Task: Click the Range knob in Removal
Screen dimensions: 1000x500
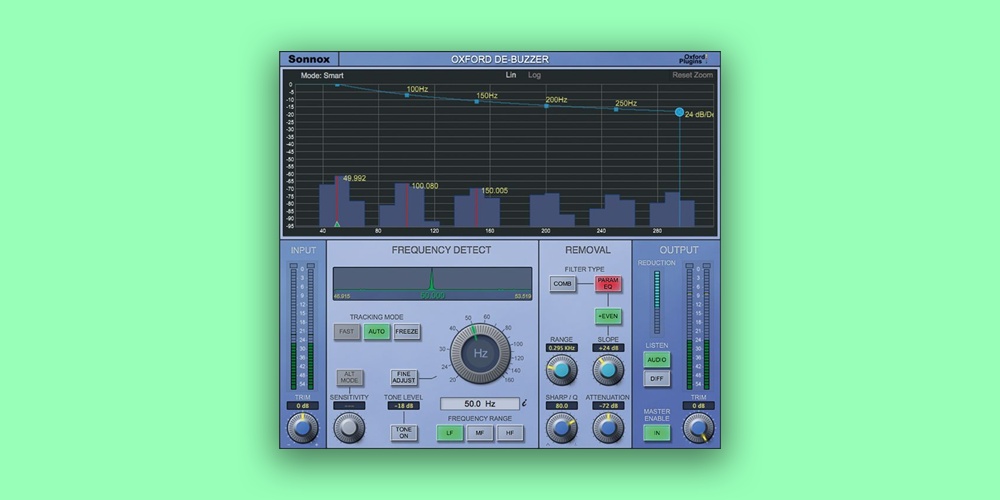Action: point(561,370)
